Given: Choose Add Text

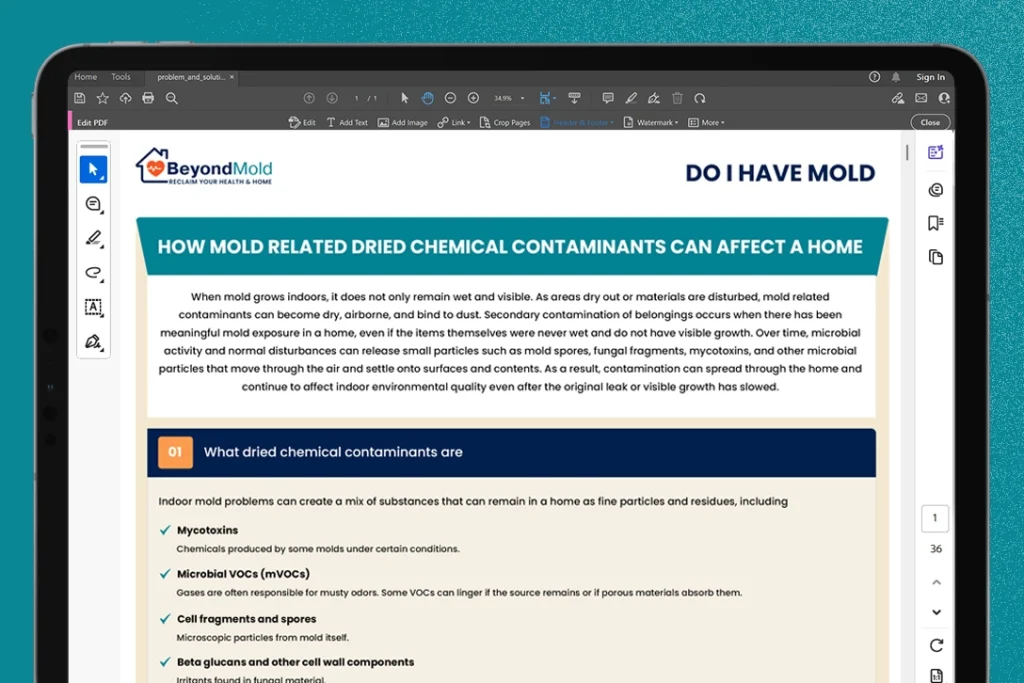Looking at the screenshot, I should click(347, 122).
